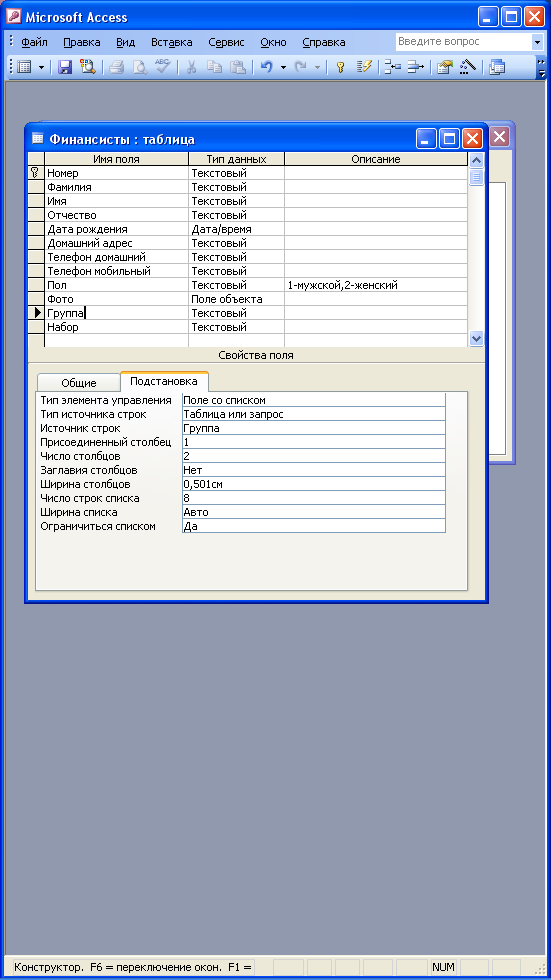
Task: Click the field grid vertical scrollbar thumb
Action: click(476, 176)
